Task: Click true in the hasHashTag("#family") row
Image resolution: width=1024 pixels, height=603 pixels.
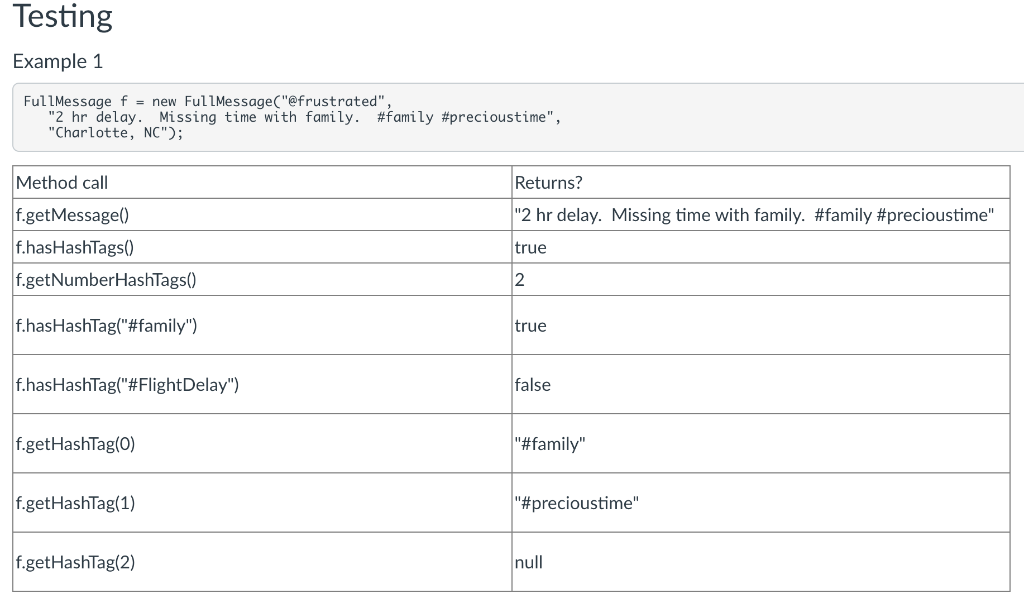Action: pyautogui.click(x=761, y=325)
